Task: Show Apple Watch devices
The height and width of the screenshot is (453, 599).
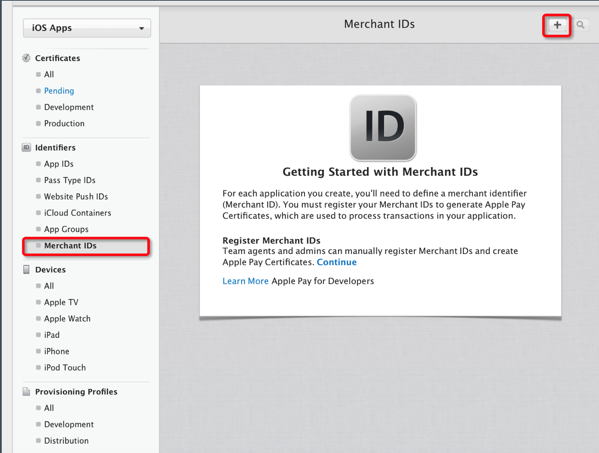Action: click(x=67, y=319)
